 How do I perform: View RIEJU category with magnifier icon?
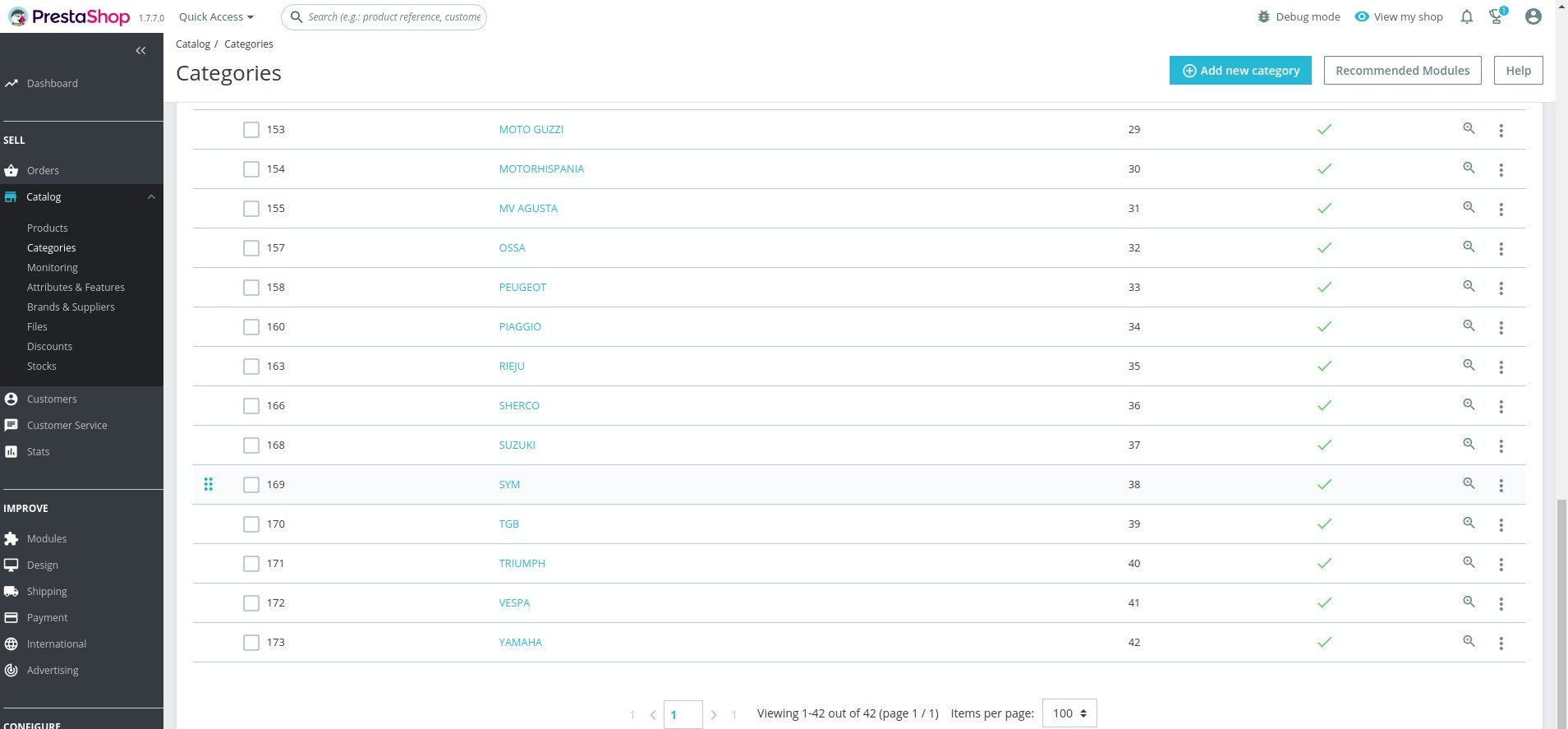pos(1469,365)
